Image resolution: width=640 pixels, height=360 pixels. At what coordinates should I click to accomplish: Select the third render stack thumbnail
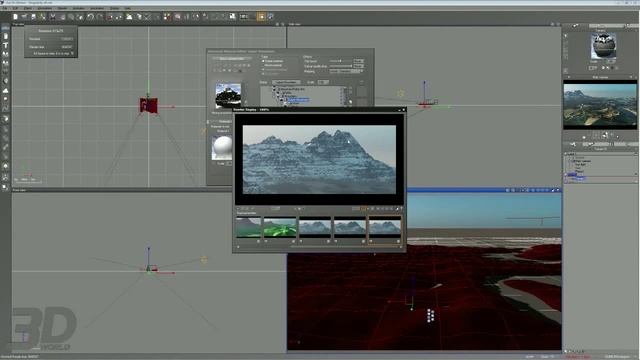coord(315,227)
